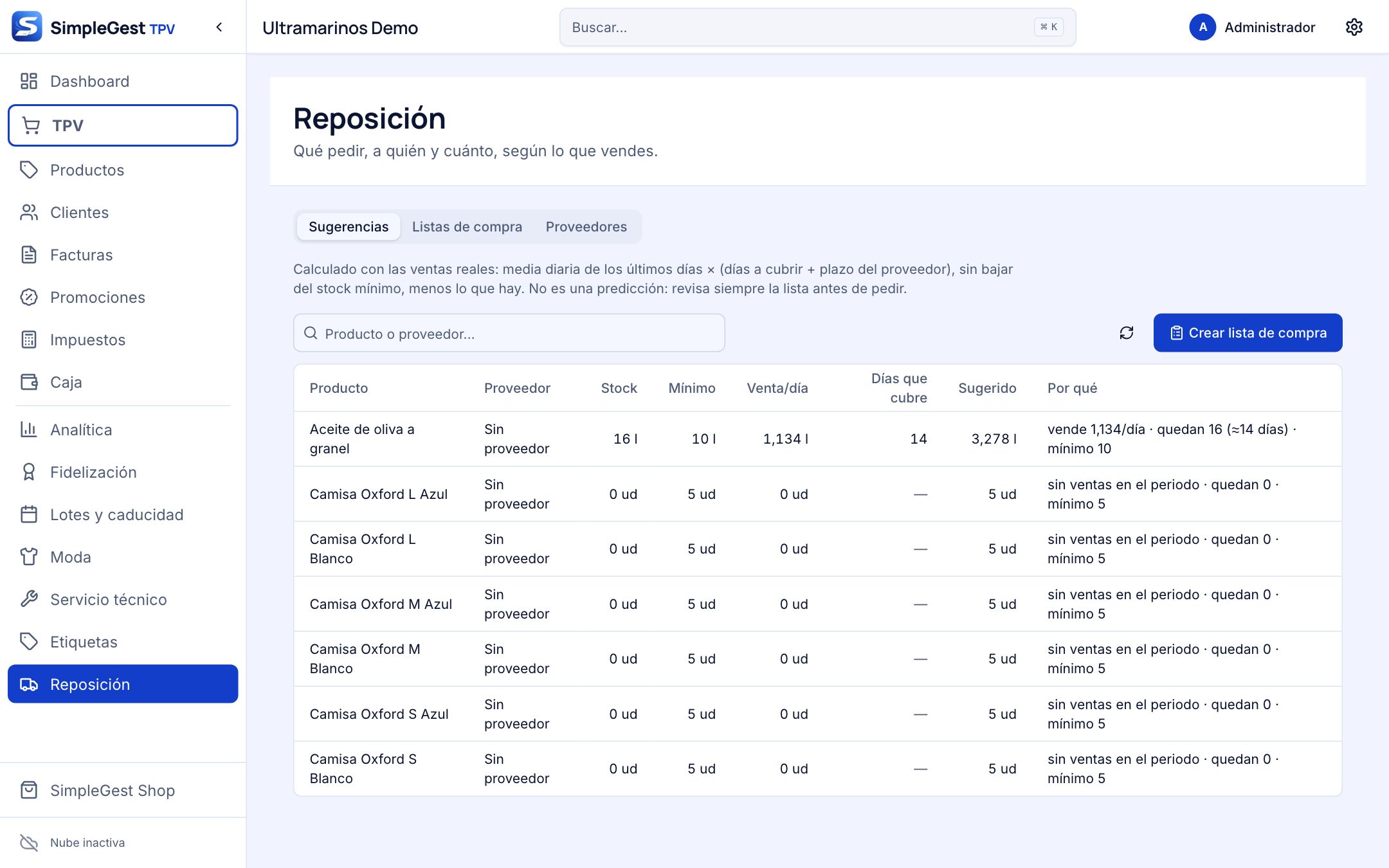
Task: Open the Analítica chart section
Action: tap(123, 429)
